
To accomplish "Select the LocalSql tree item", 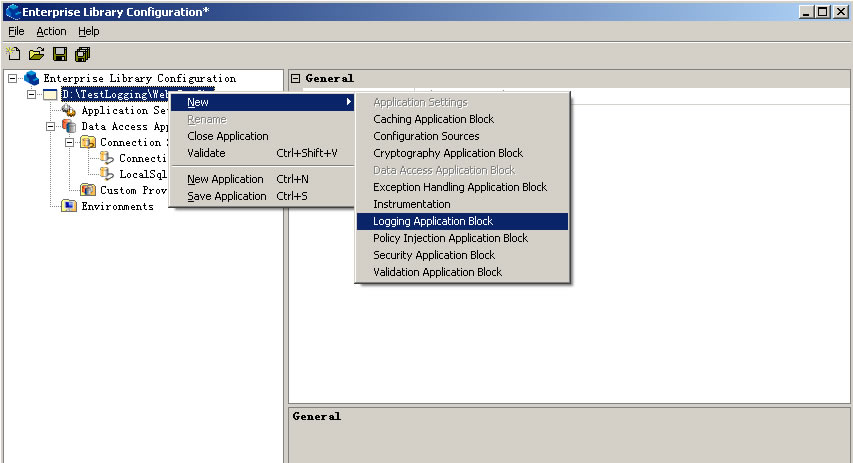I will pos(143,174).
